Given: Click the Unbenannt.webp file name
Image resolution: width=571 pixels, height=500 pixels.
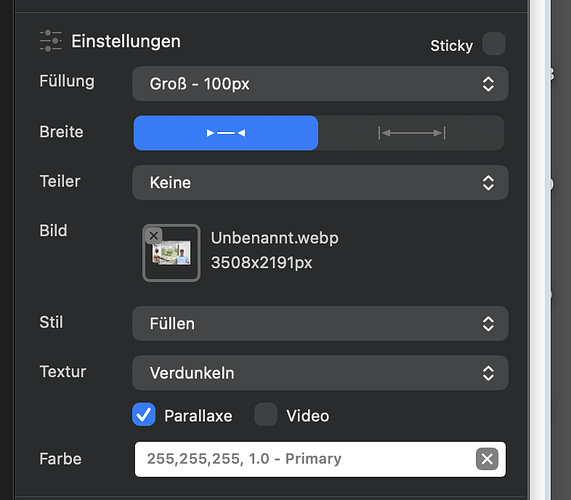Looking at the screenshot, I should (x=275, y=238).
